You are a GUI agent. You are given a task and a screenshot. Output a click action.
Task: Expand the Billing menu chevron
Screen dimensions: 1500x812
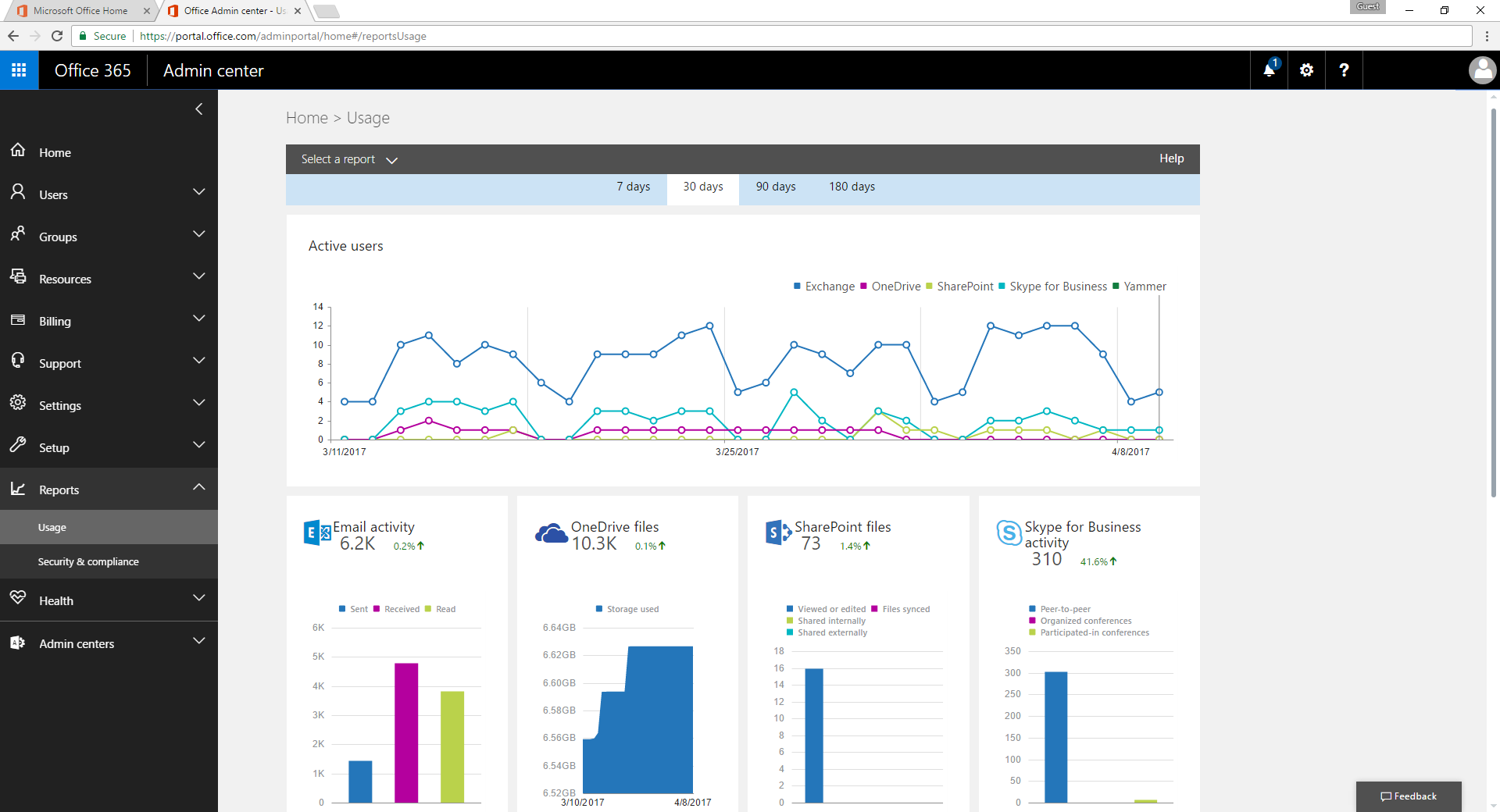pyautogui.click(x=199, y=319)
